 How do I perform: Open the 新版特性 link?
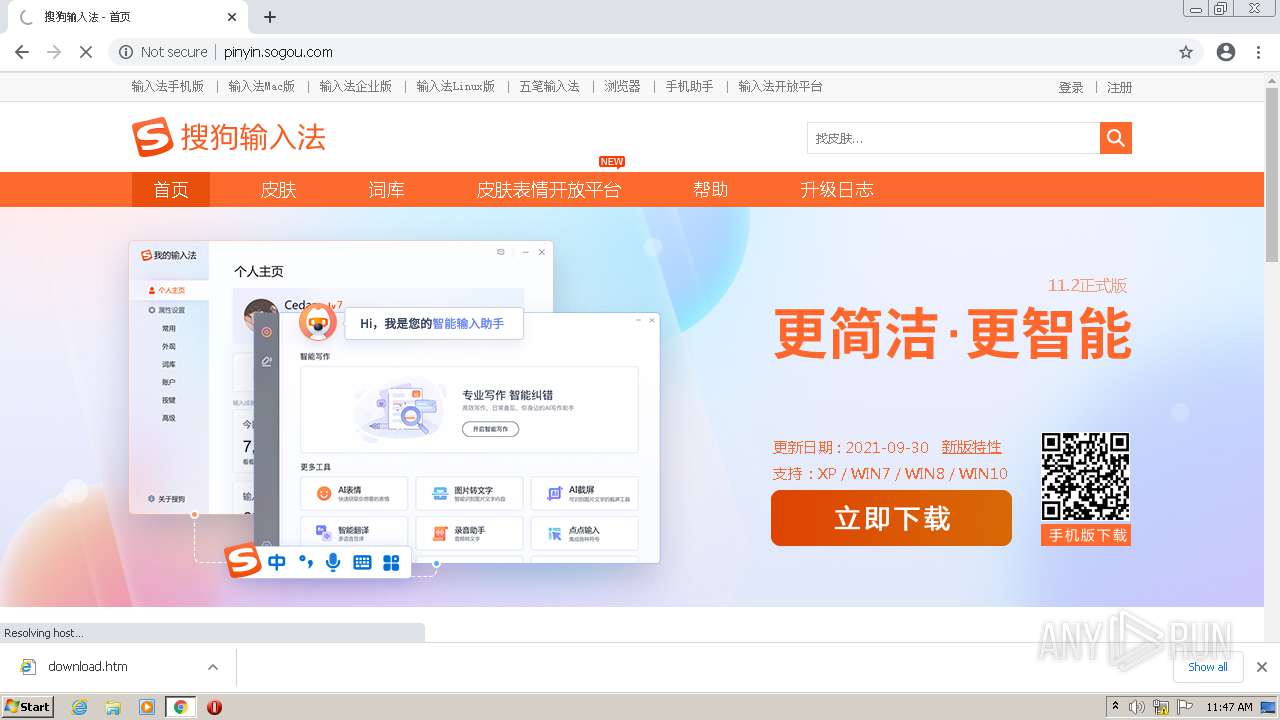point(971,447)
